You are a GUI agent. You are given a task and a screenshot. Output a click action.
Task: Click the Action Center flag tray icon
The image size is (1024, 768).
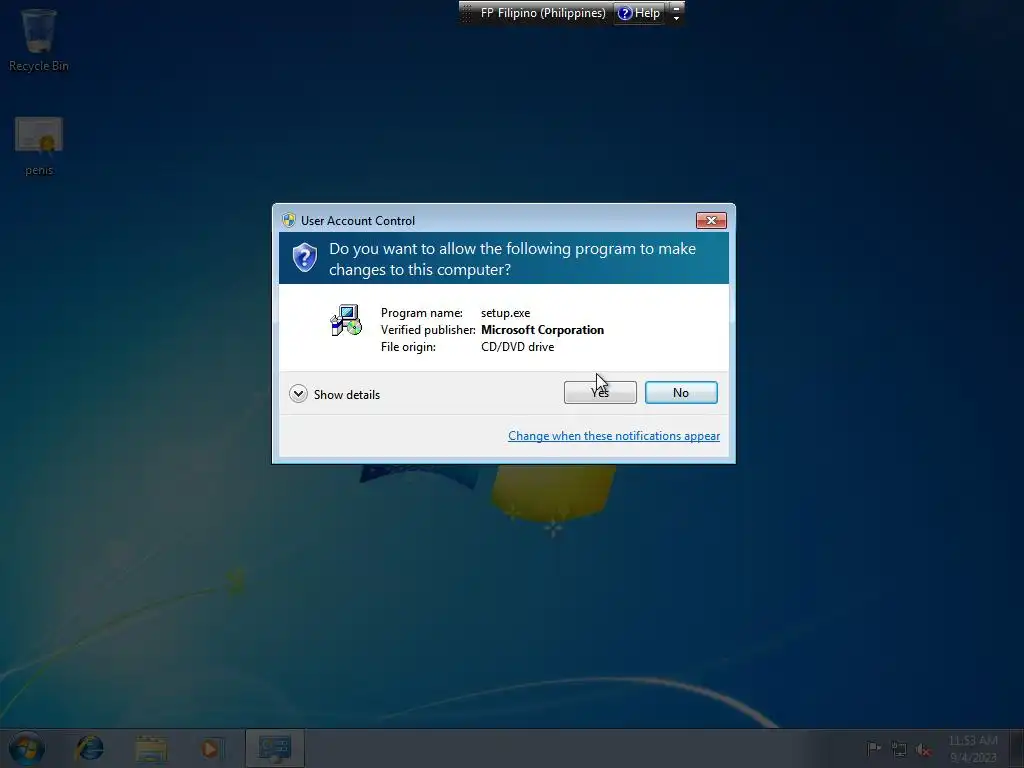[873, 748]
